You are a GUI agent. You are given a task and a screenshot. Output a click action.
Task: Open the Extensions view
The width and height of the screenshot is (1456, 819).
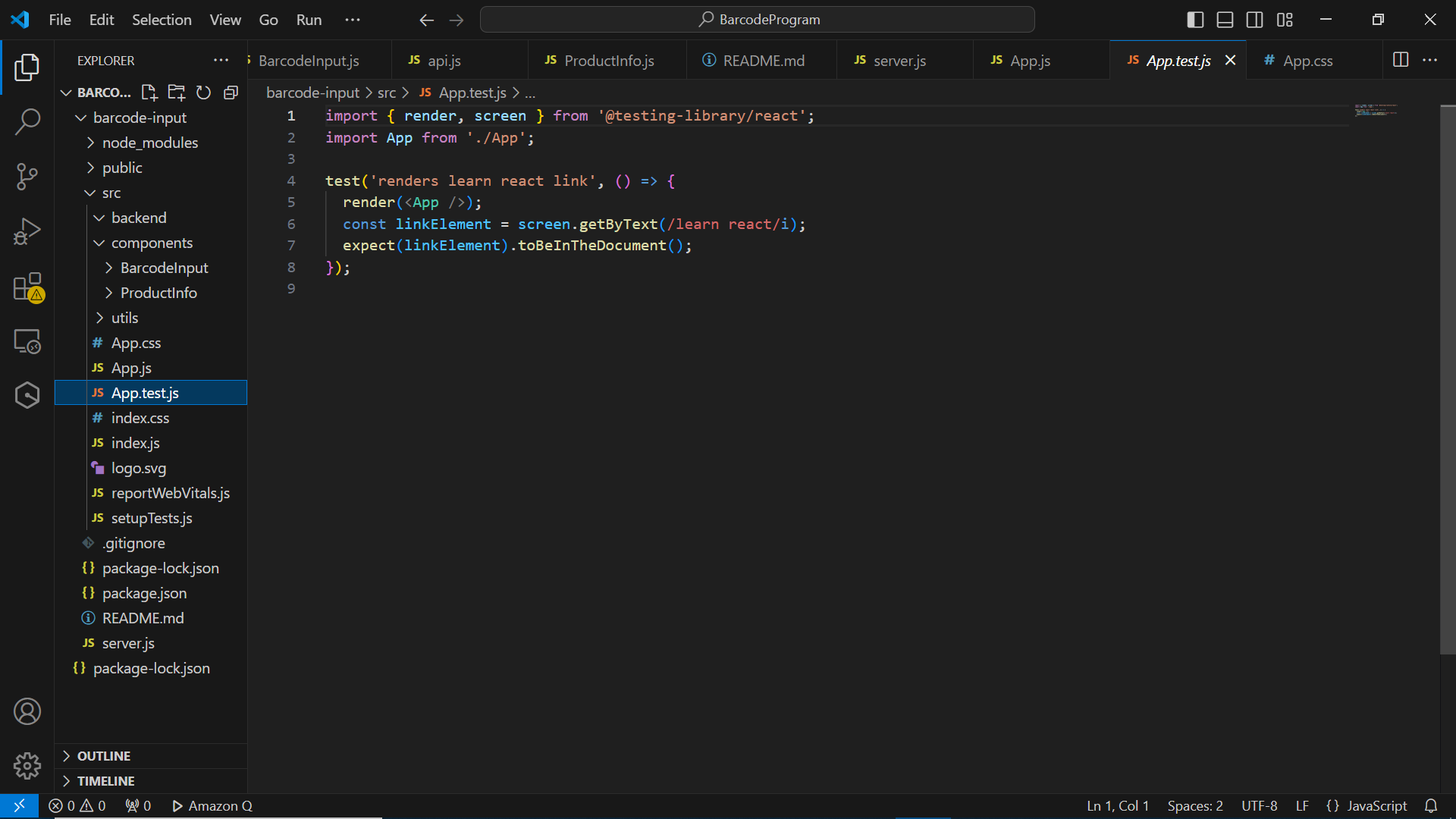pyautogui.click(x=27, y=287)
